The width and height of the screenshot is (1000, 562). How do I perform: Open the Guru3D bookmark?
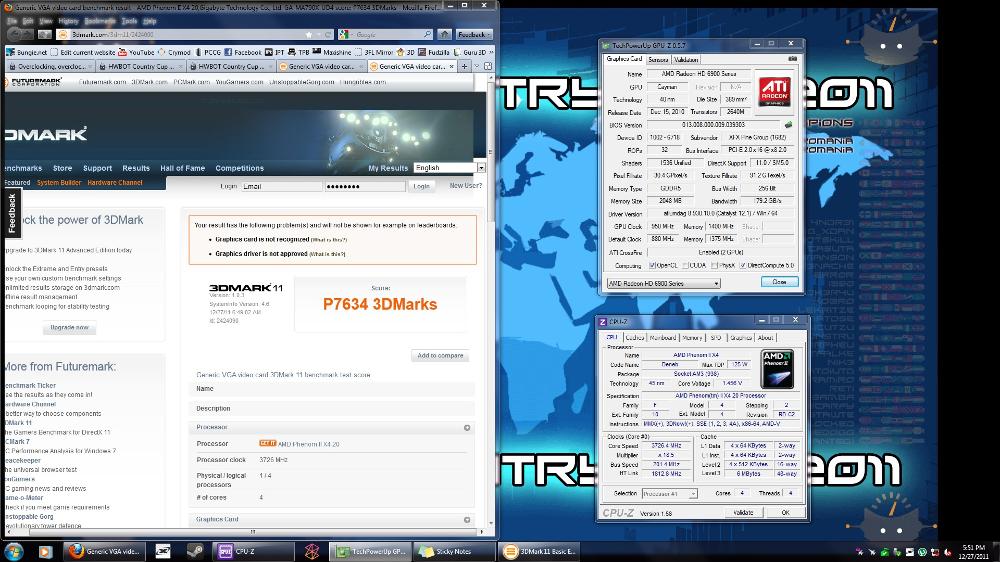click(469, 52)
